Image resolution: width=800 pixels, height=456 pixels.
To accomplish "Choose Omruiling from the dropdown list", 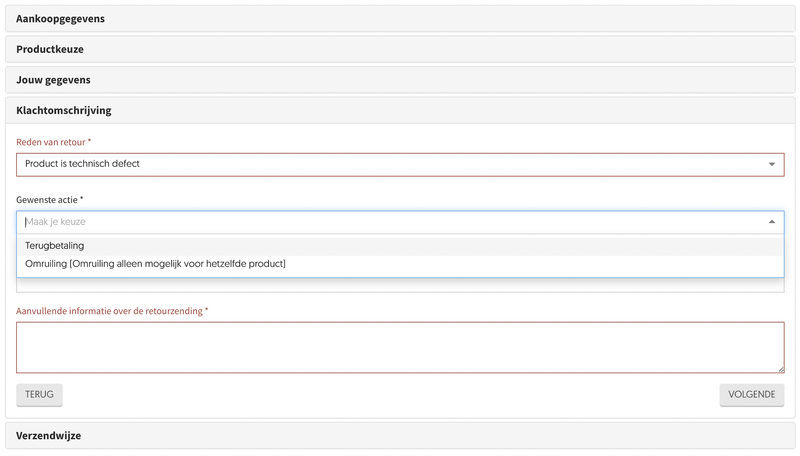I will pos(155,264).
